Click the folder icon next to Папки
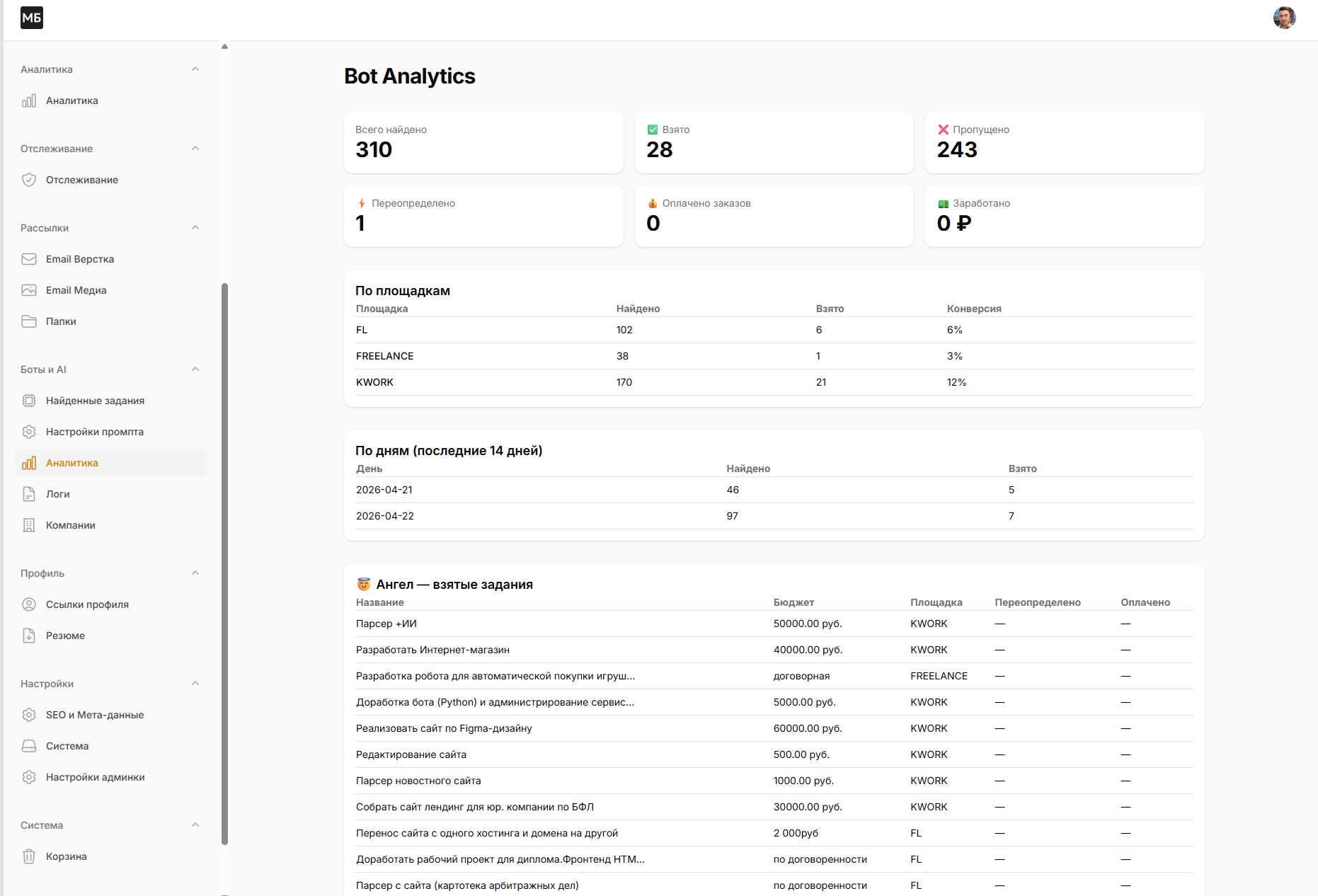This screenshot has height=896, width=1318. (x=29, y=321)
